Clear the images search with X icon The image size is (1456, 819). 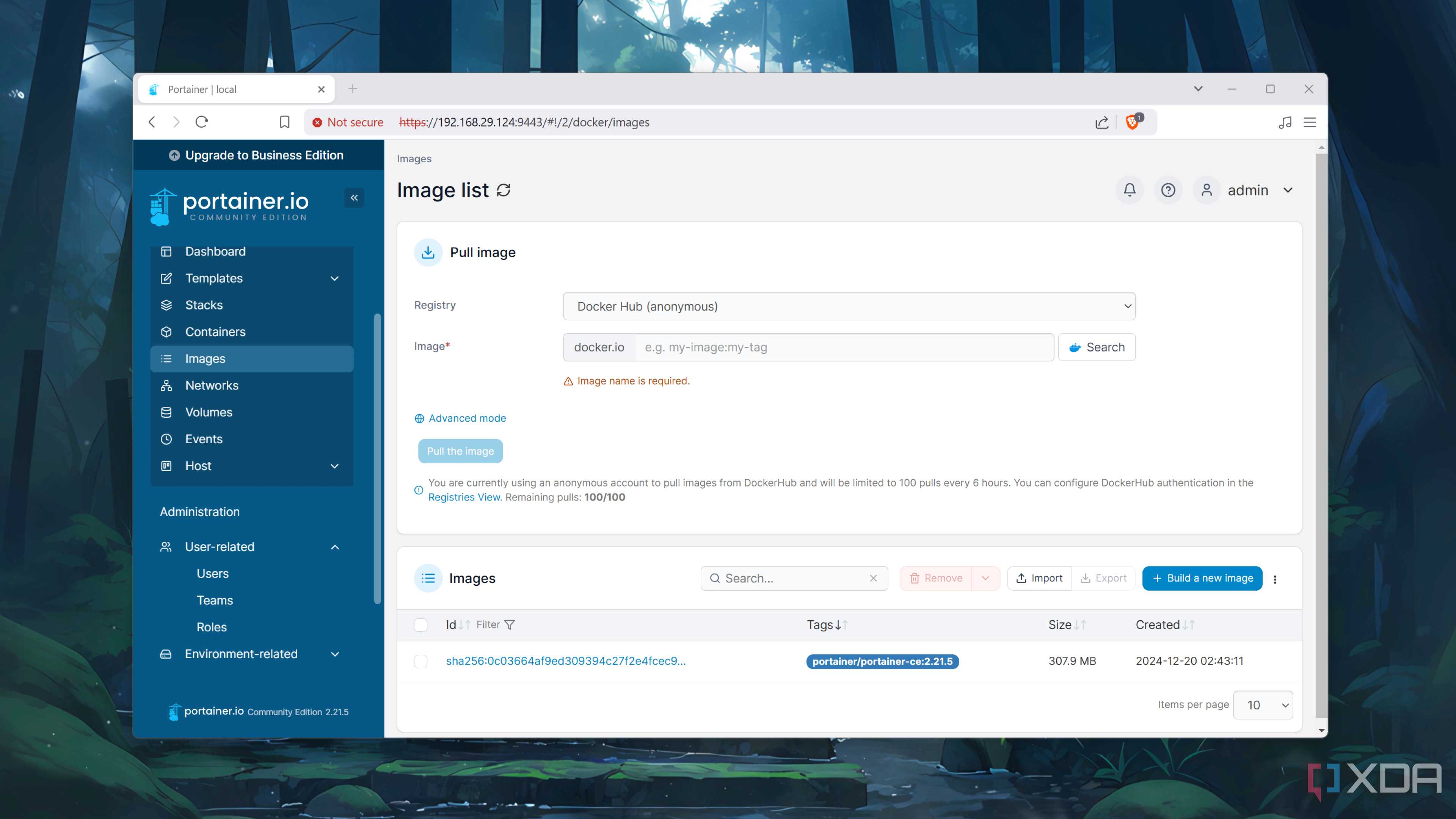[873, 578]
